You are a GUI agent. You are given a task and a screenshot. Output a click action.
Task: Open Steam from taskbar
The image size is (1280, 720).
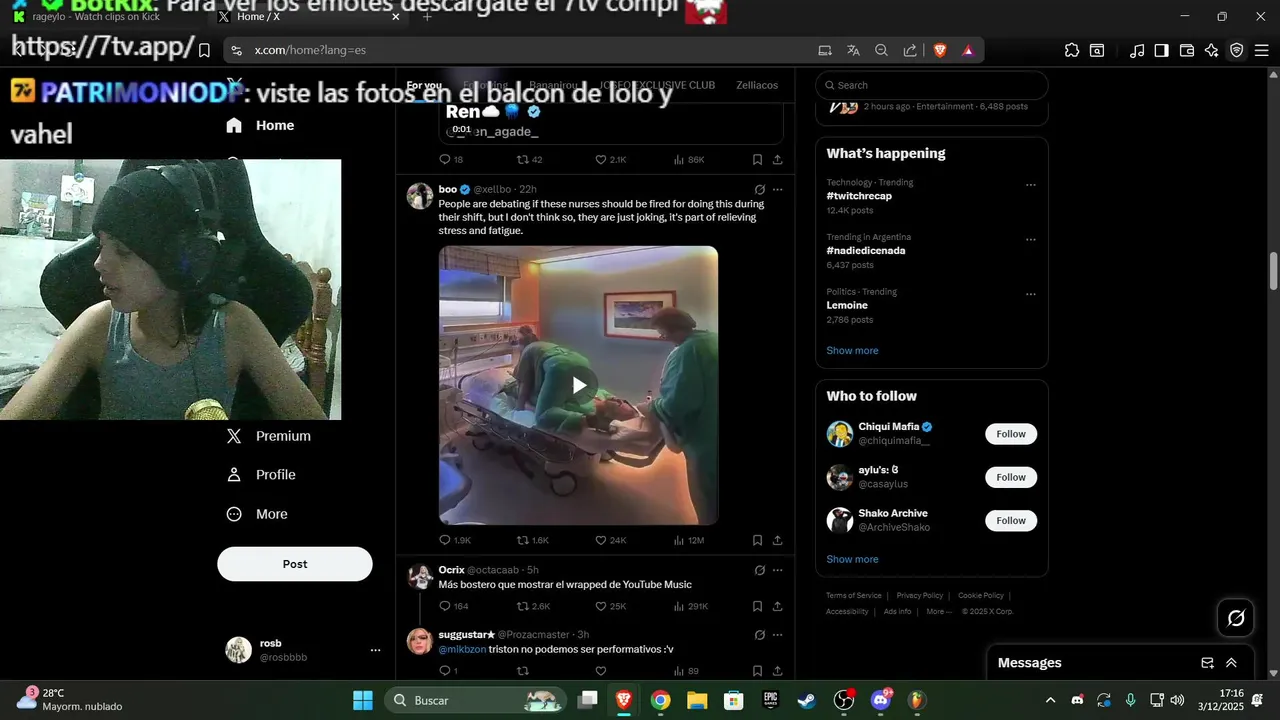[x=806, y=700]
